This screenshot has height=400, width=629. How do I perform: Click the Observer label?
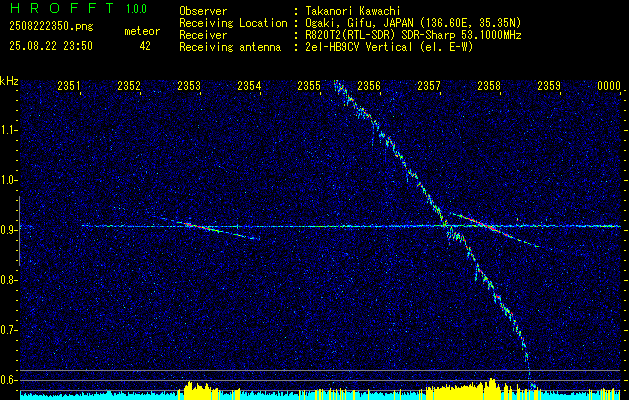pyautogui.click(x=203, y=12)
